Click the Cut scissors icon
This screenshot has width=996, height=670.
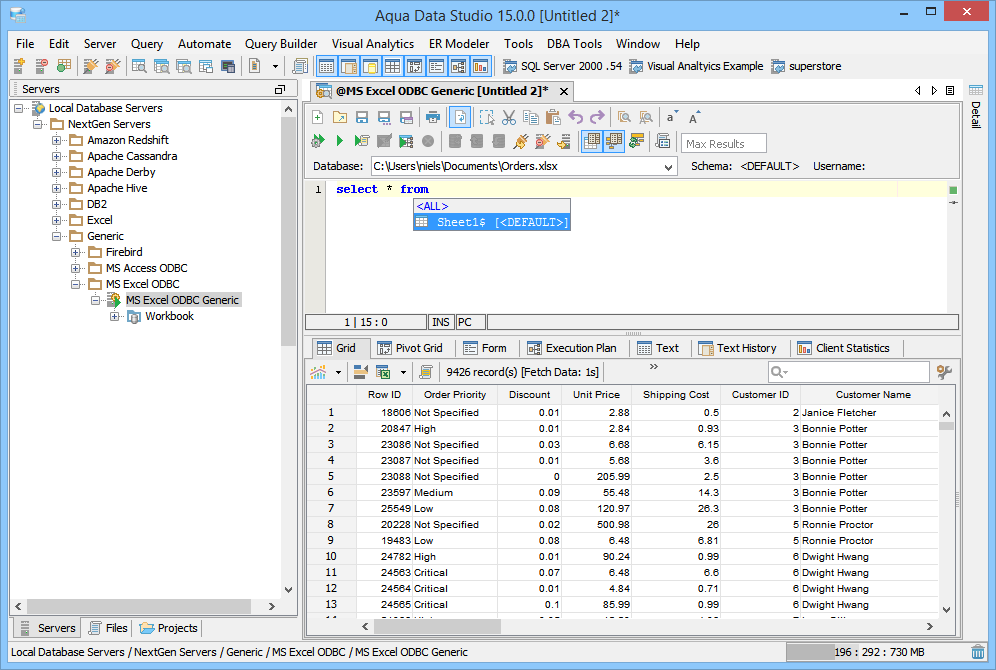tap(509, 117)
